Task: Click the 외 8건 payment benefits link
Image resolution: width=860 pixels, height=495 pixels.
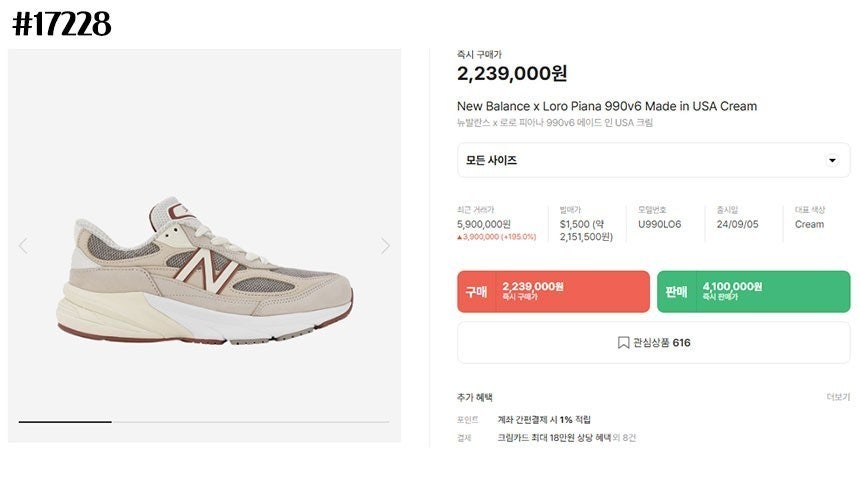Action: (625, 438)
